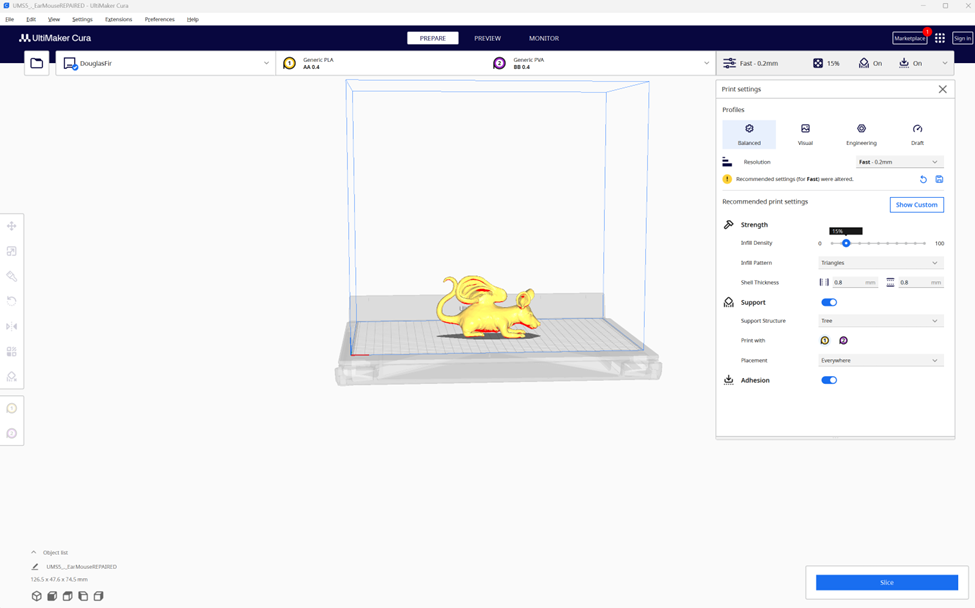Select the Rotate tool in left toolbar
975x608 pixels.
tap(12, 301)
